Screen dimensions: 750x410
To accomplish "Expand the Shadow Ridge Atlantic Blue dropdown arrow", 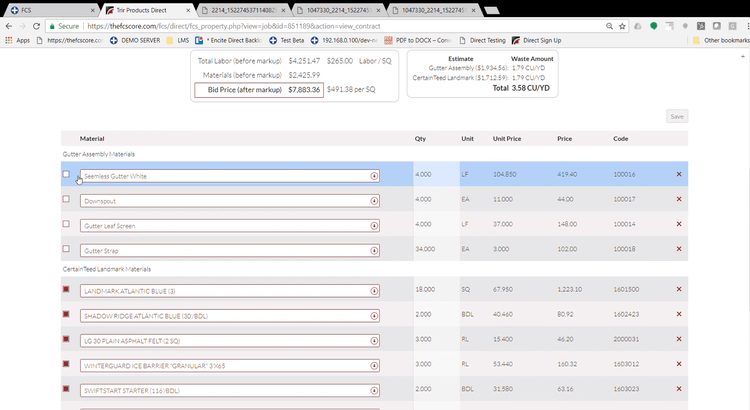I will coord(374,316).
